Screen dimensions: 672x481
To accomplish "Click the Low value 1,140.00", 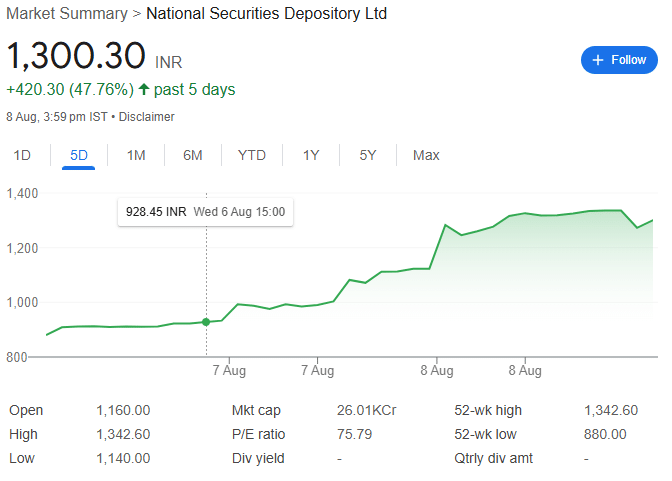I will coord(123,458).
